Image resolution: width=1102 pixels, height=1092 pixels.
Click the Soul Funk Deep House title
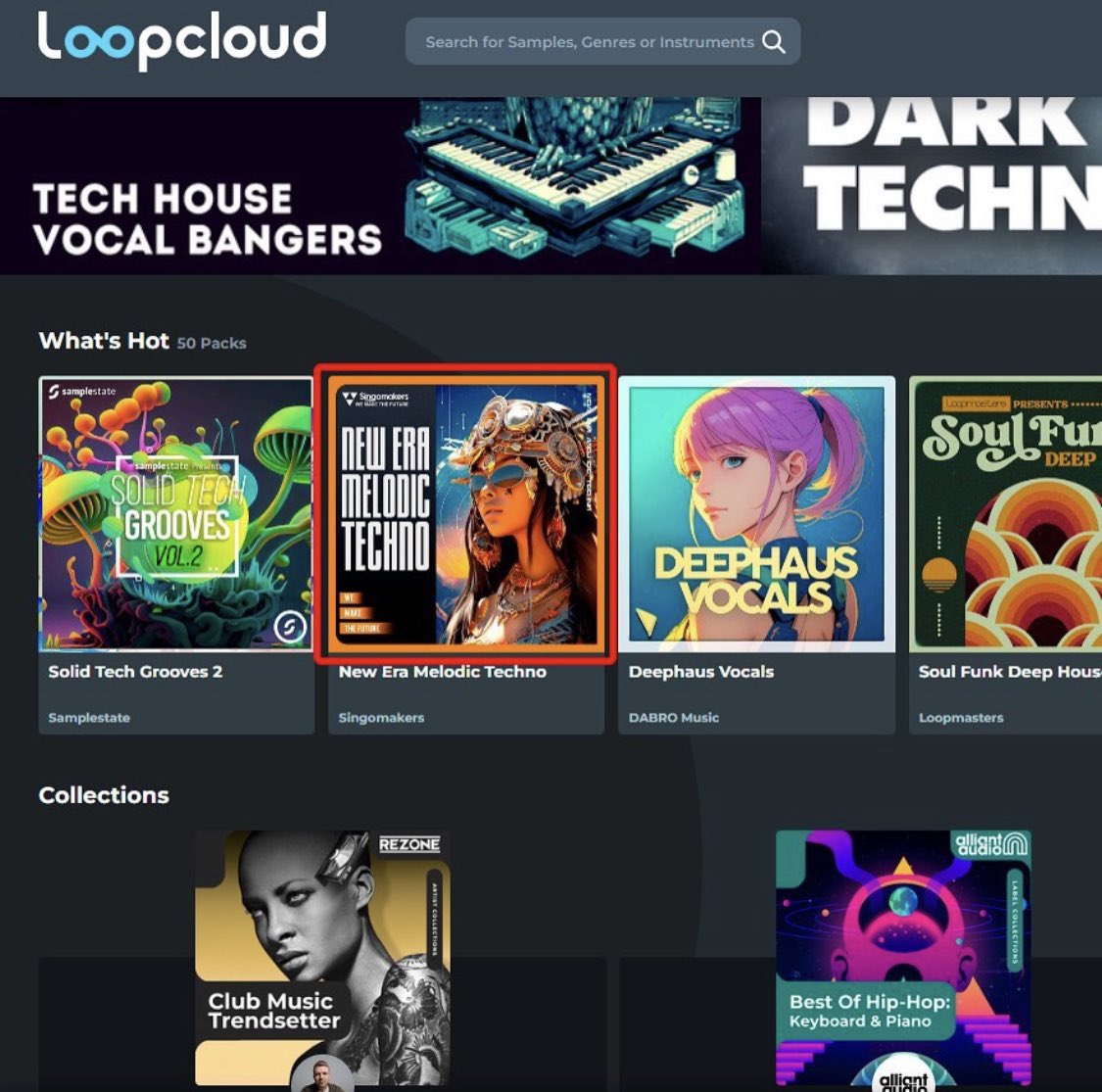(1010, 672)
